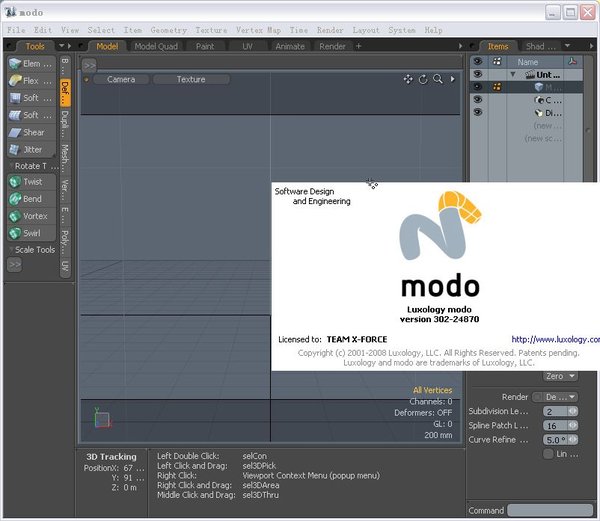Open the Render menu
The width and height of the screenshot is (600, 521).
tap(330, 30)
